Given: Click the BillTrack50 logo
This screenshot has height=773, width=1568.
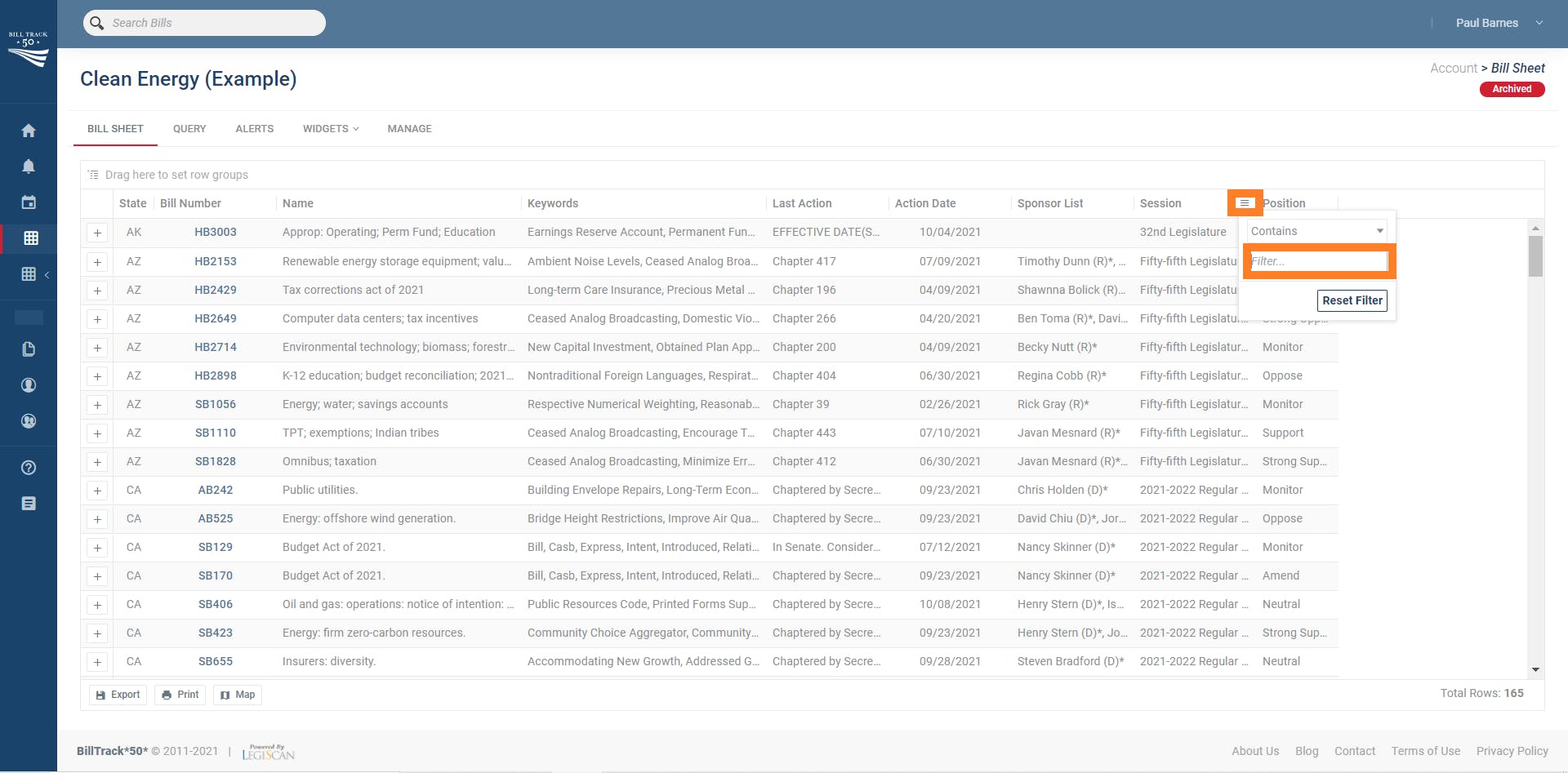Looking at the screenshot, I should (29, 50).
